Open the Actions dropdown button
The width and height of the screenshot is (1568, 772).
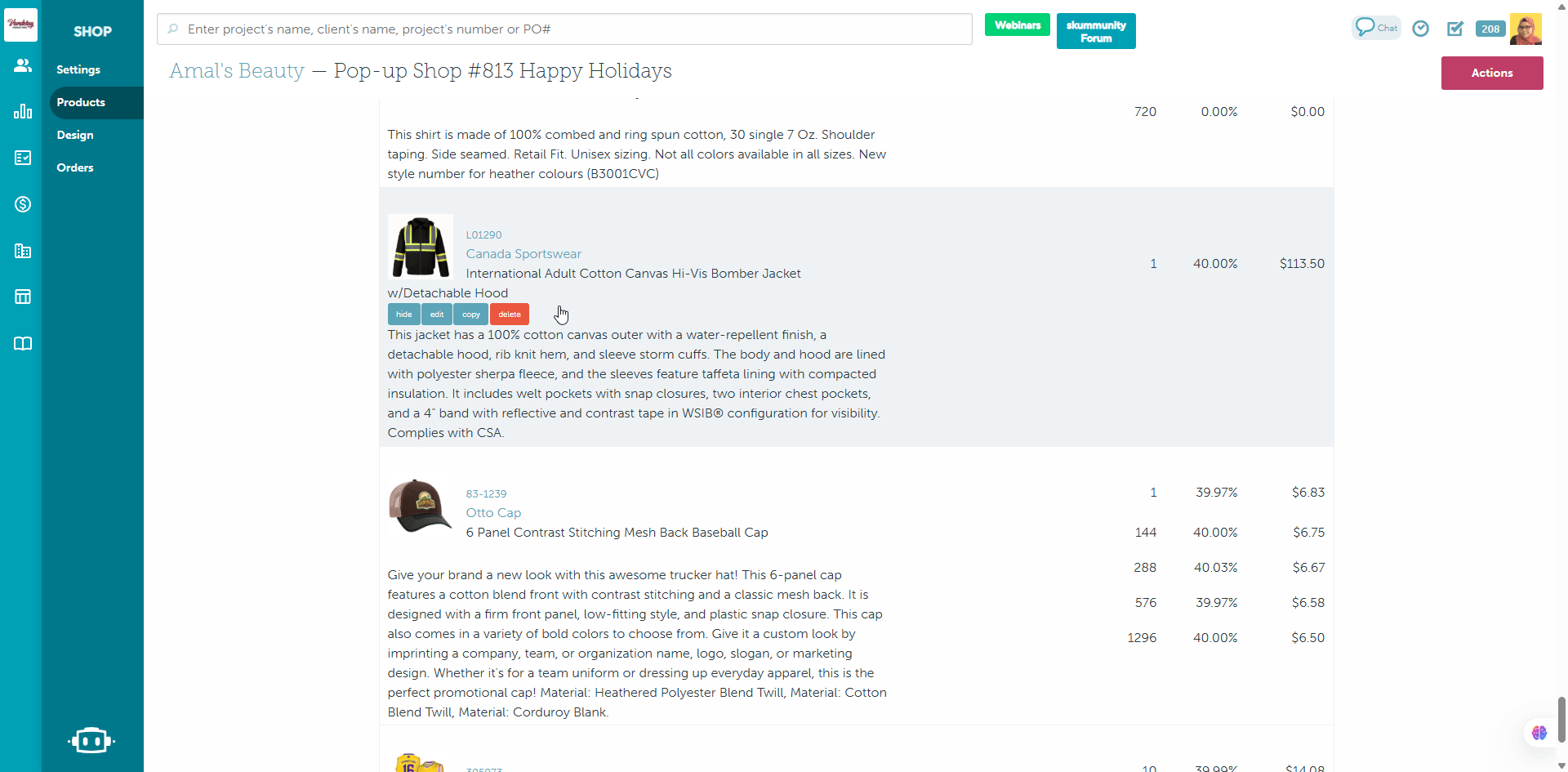[x=1491, y=73]
